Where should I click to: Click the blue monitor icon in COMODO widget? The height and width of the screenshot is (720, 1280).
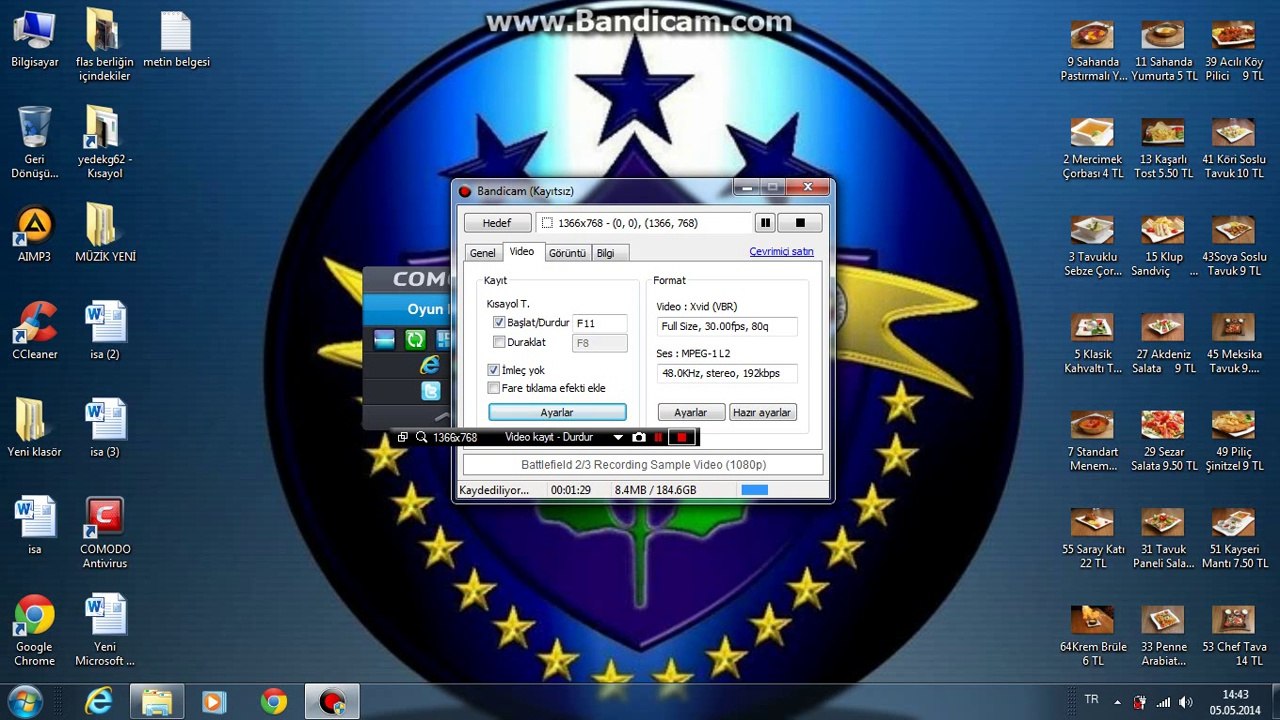pos(385,340)
